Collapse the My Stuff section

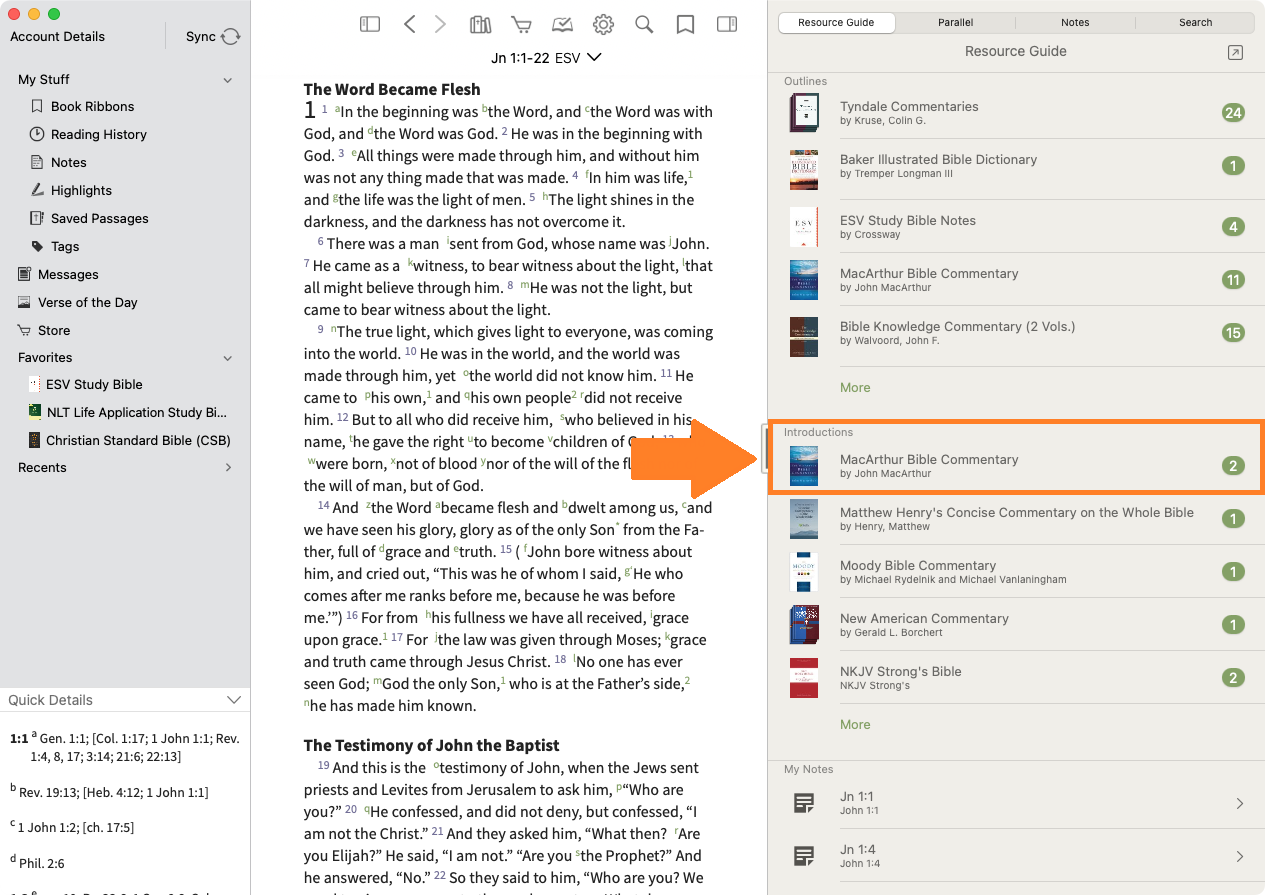[228, 80]
